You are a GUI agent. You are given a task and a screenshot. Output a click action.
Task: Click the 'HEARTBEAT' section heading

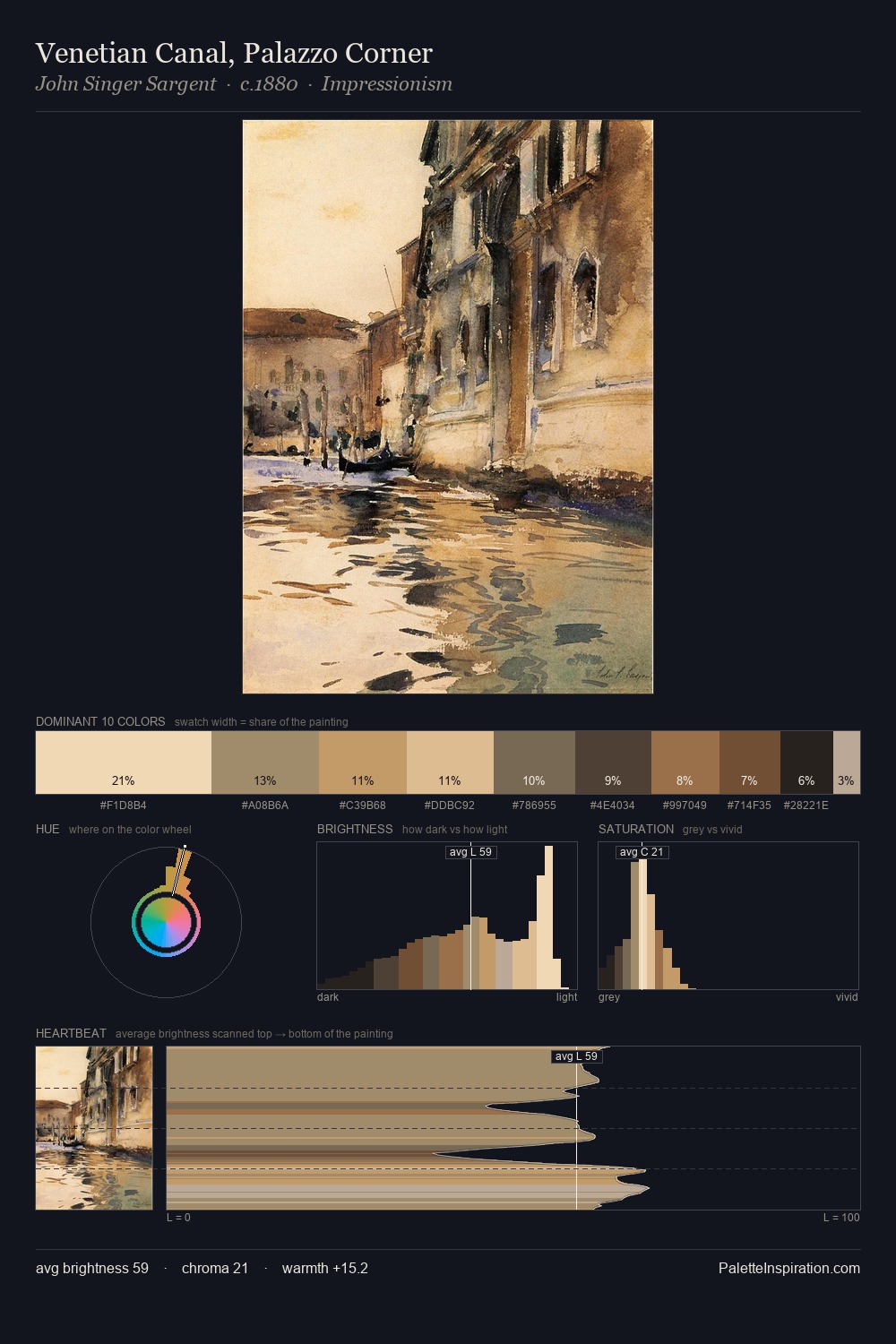pyautogui.click(x=71, y=1033)
